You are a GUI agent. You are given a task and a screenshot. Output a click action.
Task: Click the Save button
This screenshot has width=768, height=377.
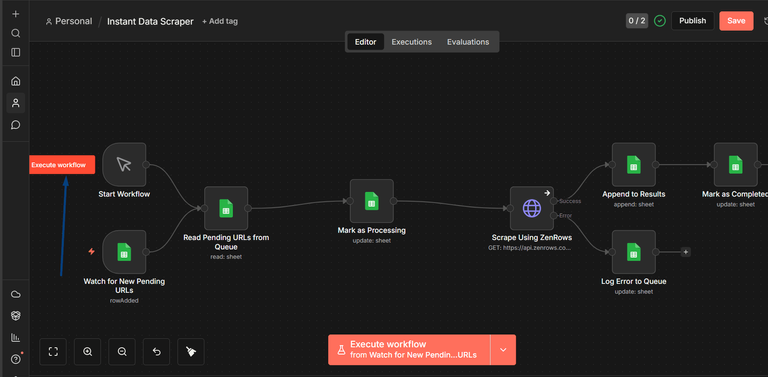[736, 21]
